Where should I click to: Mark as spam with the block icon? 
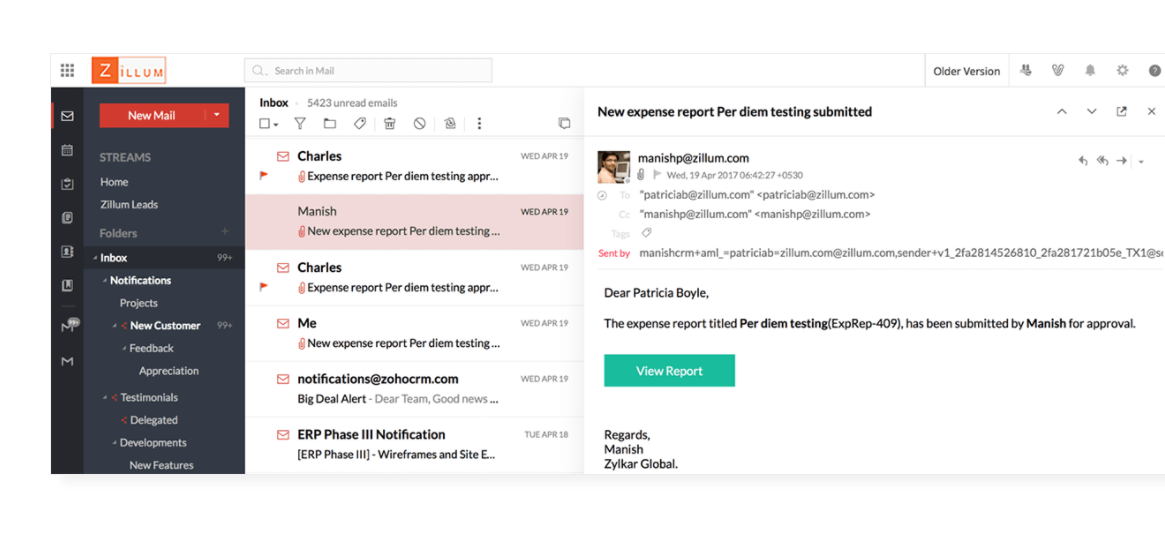tap(420, 124)
